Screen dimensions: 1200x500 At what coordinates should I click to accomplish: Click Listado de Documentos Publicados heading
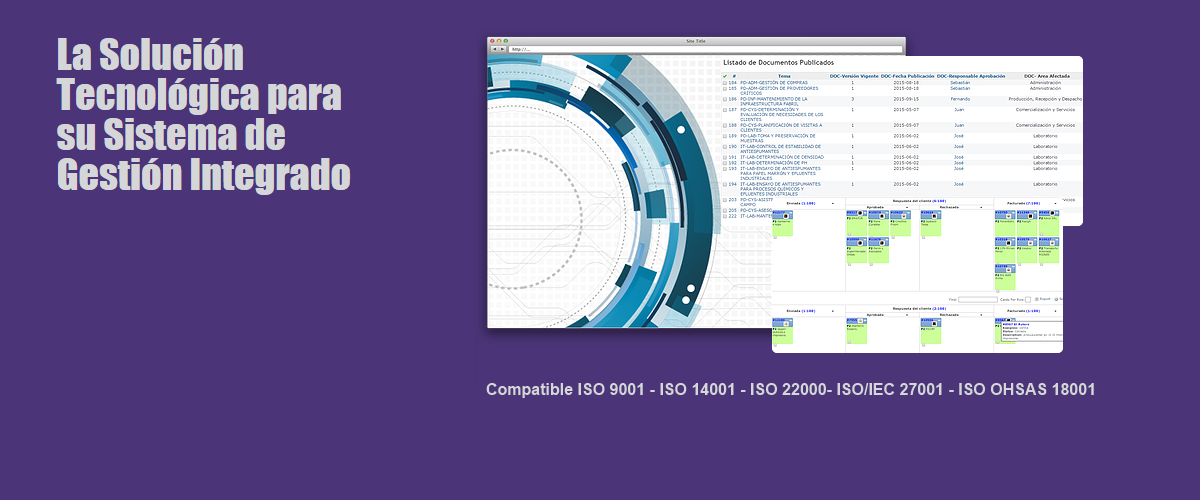point(780,62)
